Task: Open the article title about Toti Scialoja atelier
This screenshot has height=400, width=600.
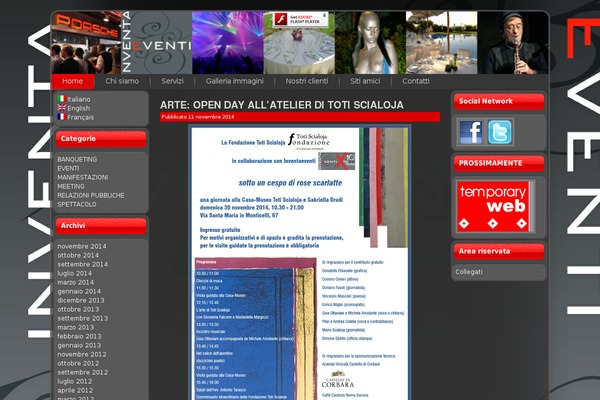Action: pos(282,105)
